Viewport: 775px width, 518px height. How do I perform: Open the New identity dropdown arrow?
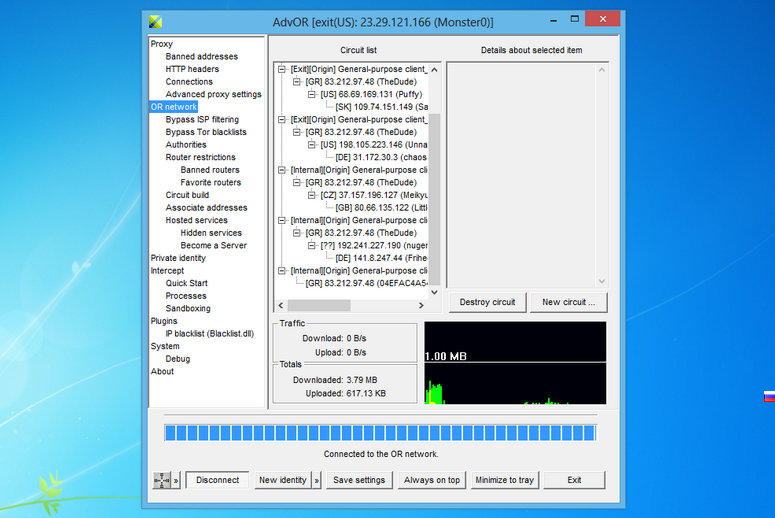click(x=317, y=480)
